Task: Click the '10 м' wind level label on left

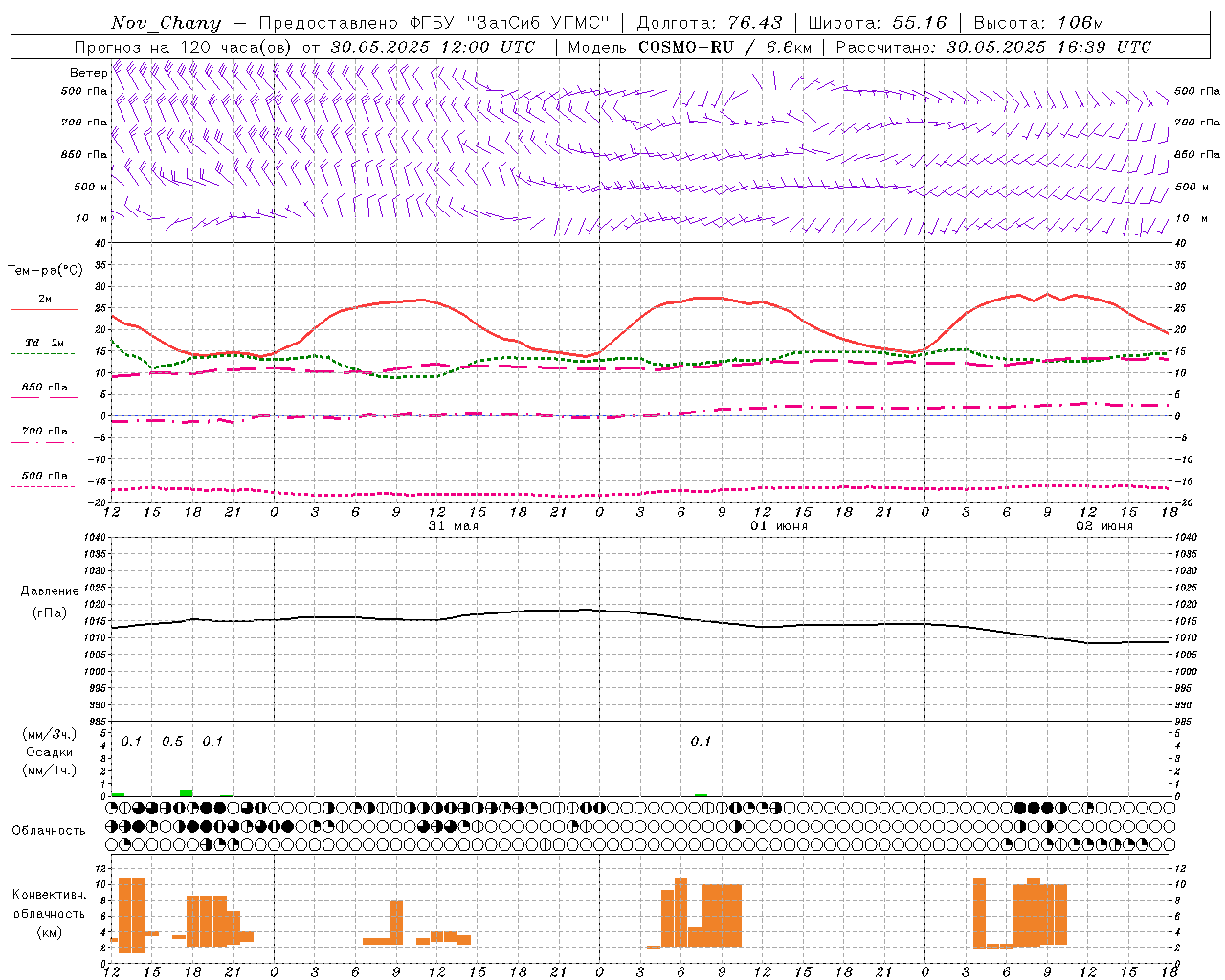Action: [x=92, y=218]
